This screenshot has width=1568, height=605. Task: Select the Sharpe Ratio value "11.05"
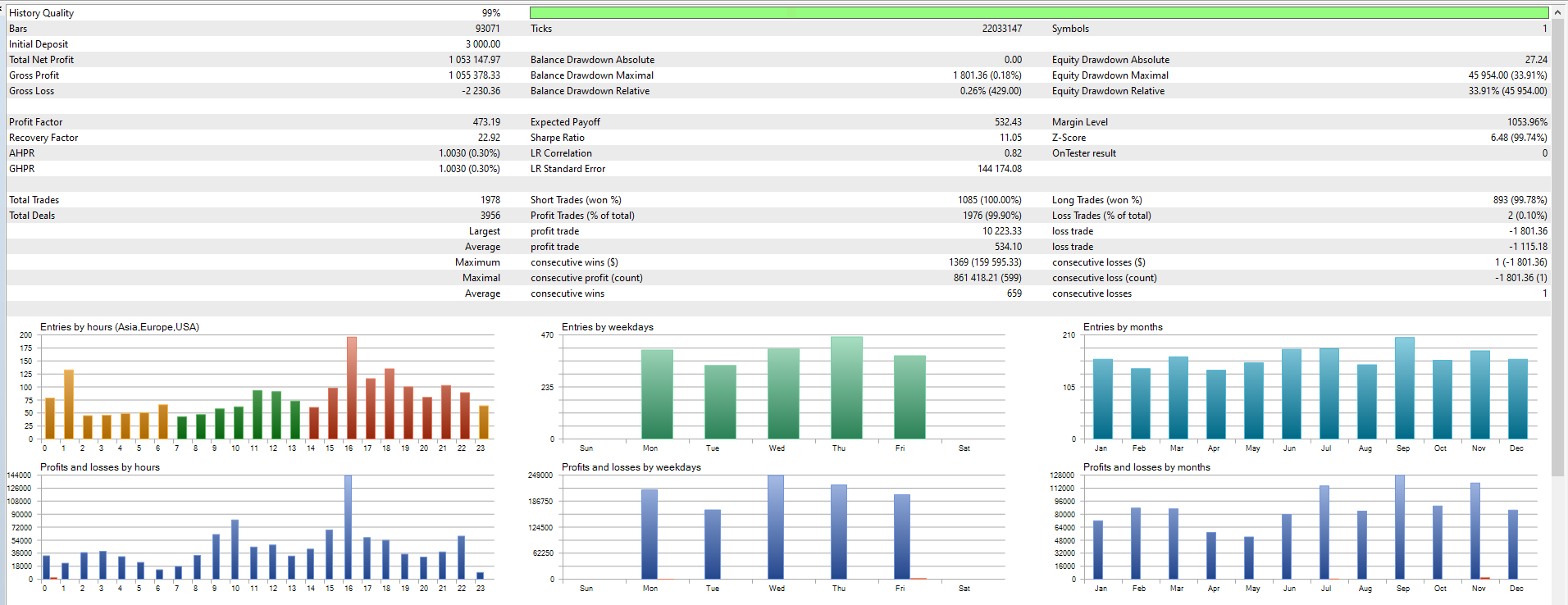click(1010, 138)
